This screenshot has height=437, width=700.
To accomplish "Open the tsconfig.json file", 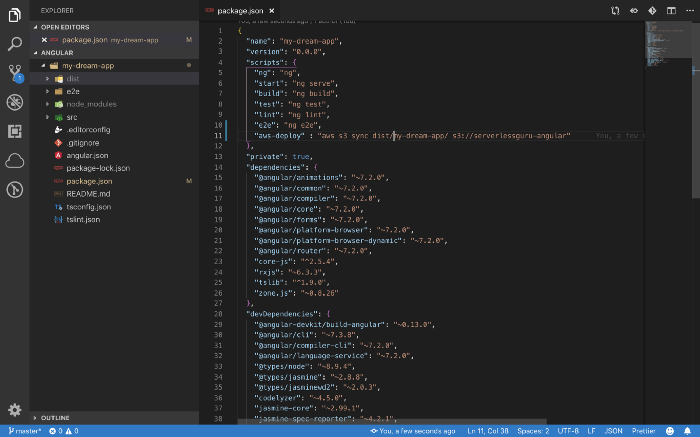I will 88,207.
